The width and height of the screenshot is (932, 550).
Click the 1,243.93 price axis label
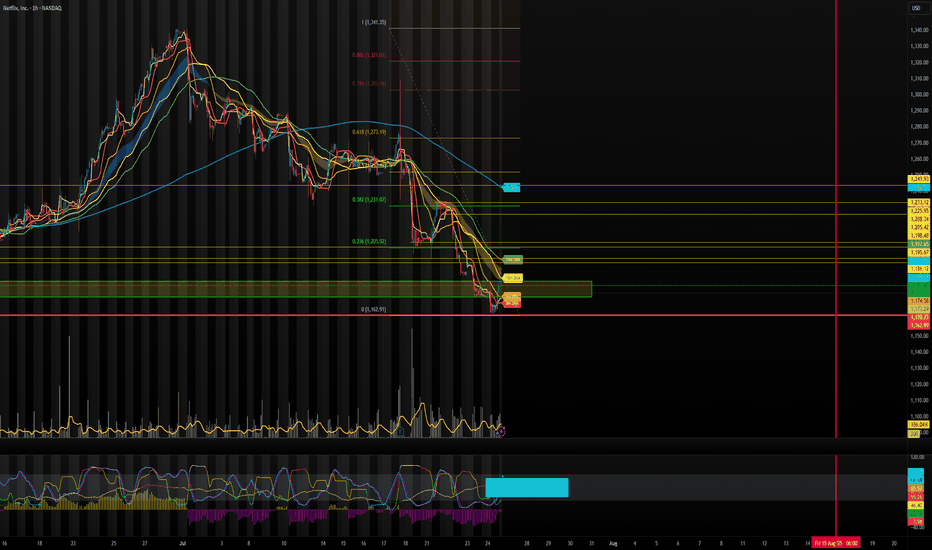tap(919, 179)
